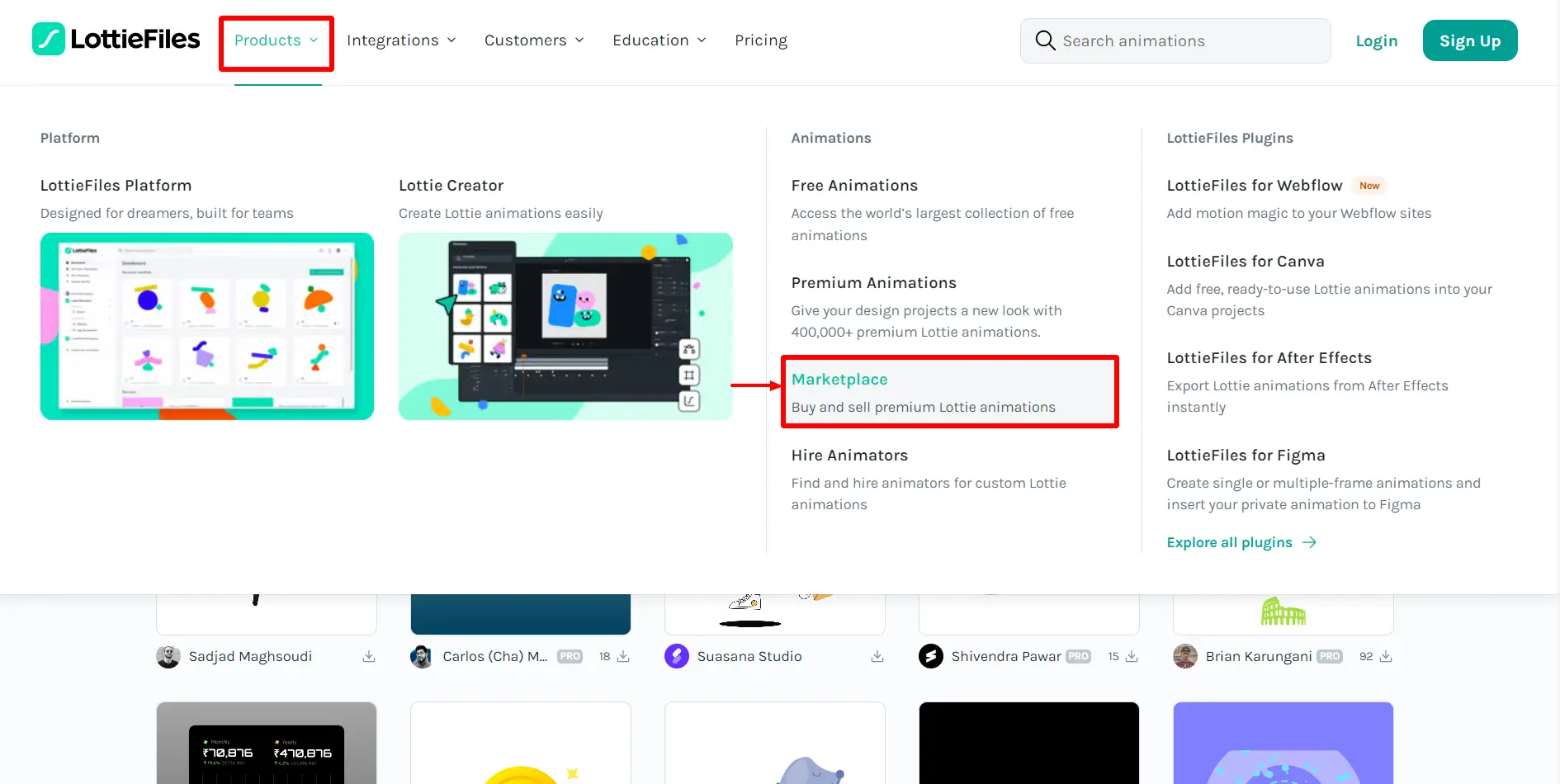Click the Login link
1560x784 pixels.
[x=1377, y=40]
